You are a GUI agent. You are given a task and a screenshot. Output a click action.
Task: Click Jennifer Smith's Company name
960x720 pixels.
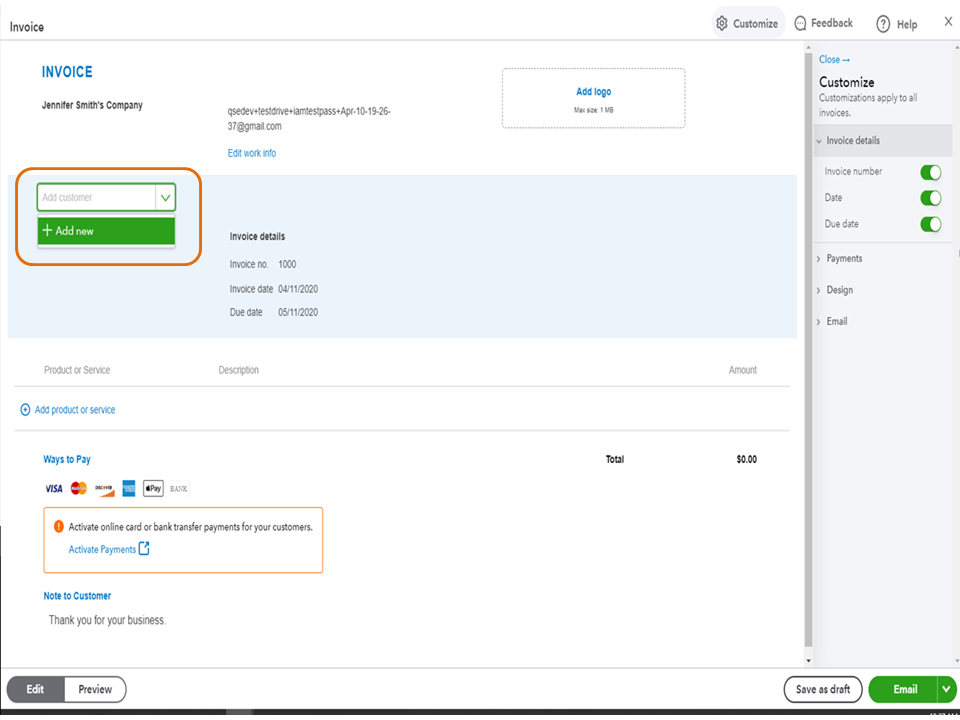point(92,105)
